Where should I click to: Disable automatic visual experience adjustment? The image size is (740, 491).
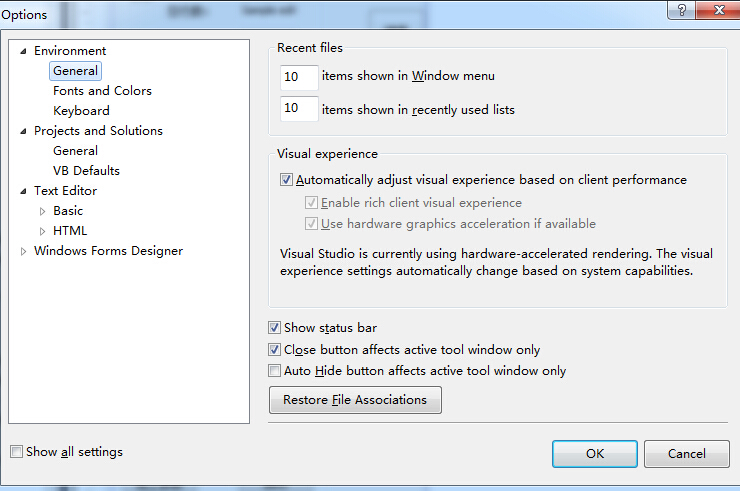click(286, 180)
